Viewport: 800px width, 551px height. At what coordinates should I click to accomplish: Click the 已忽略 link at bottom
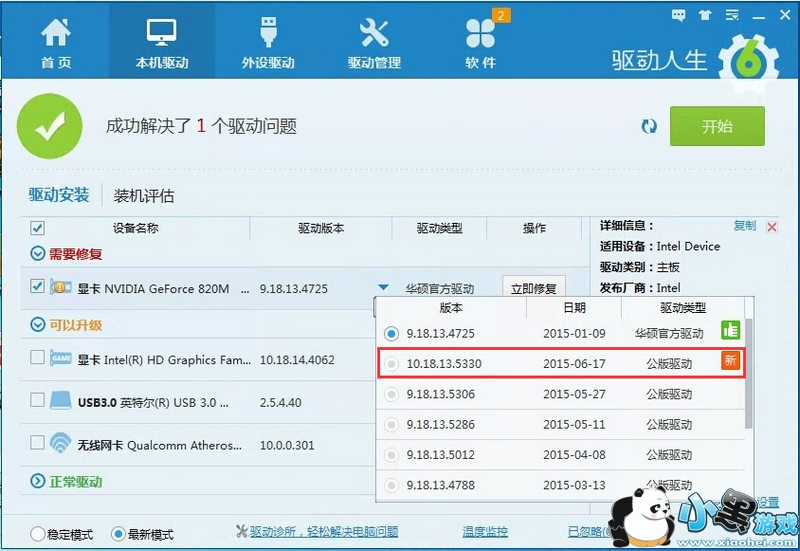click(x=589, y=532)
